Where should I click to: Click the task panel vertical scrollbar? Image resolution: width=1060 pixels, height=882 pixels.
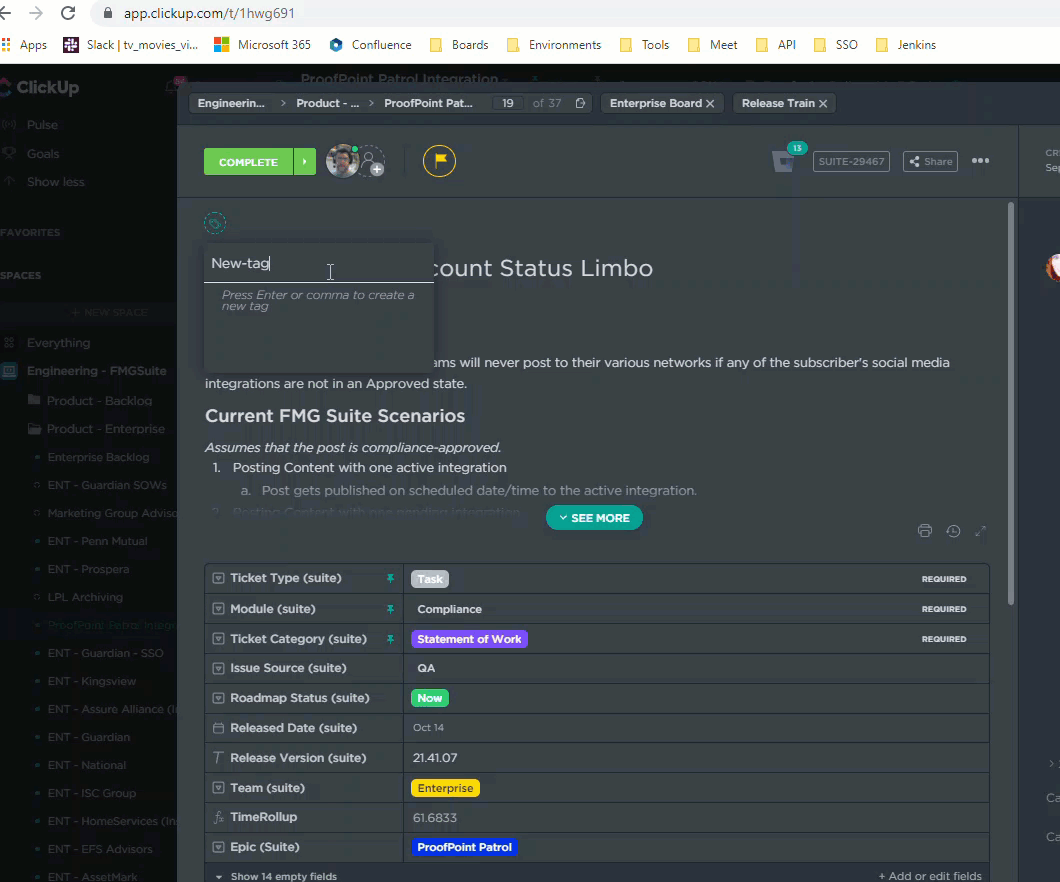(1011, 403)
